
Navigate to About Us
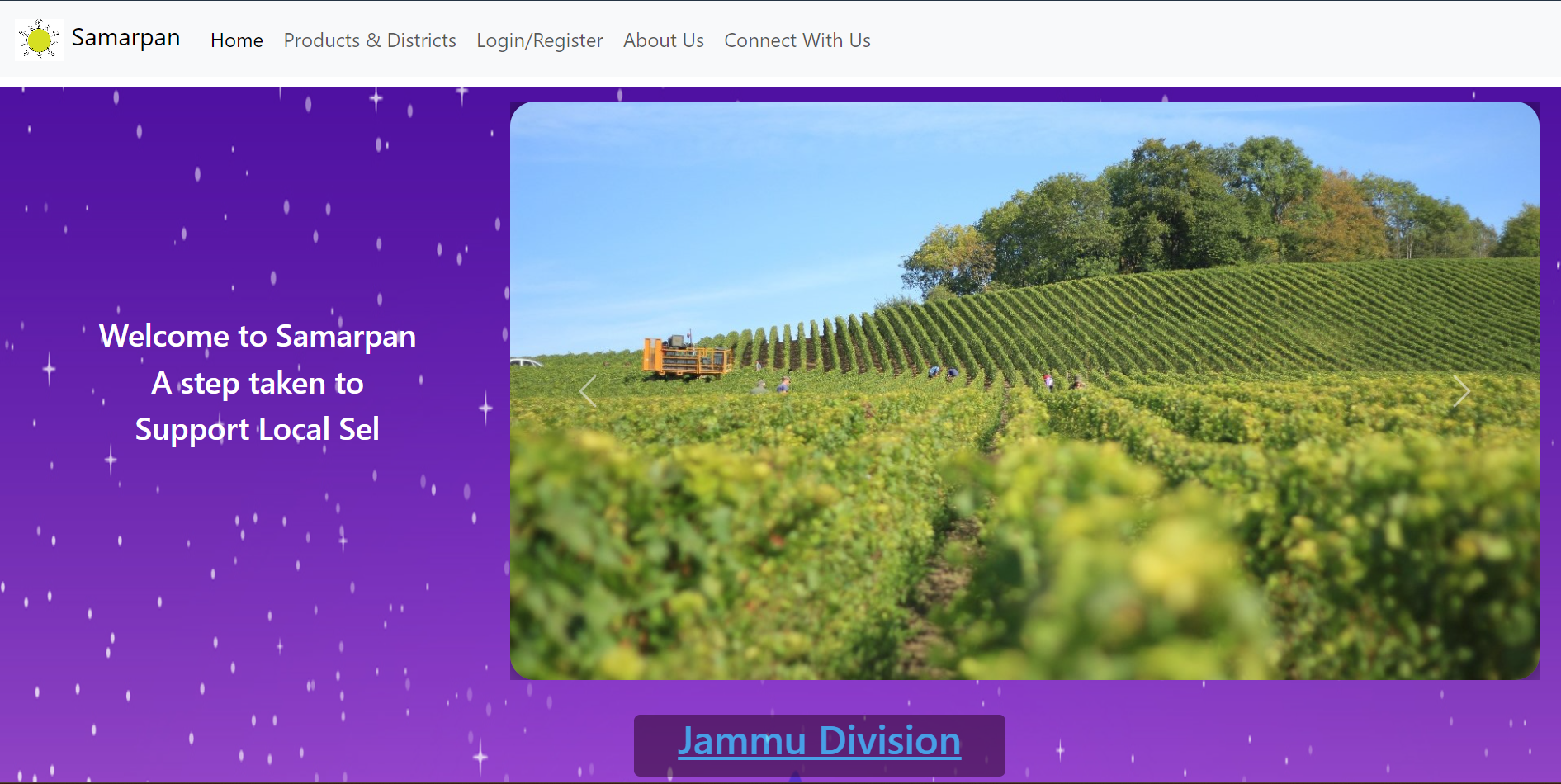click(x=664, y=40)
